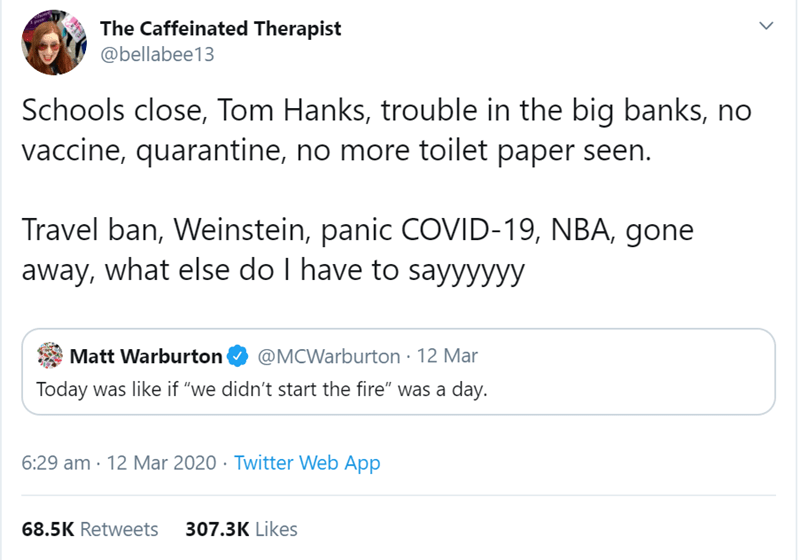Image resolution: width=800 pixels, height=560 pixels.
Task: Open the Twitter Web App link
Action: pos(307,463)
